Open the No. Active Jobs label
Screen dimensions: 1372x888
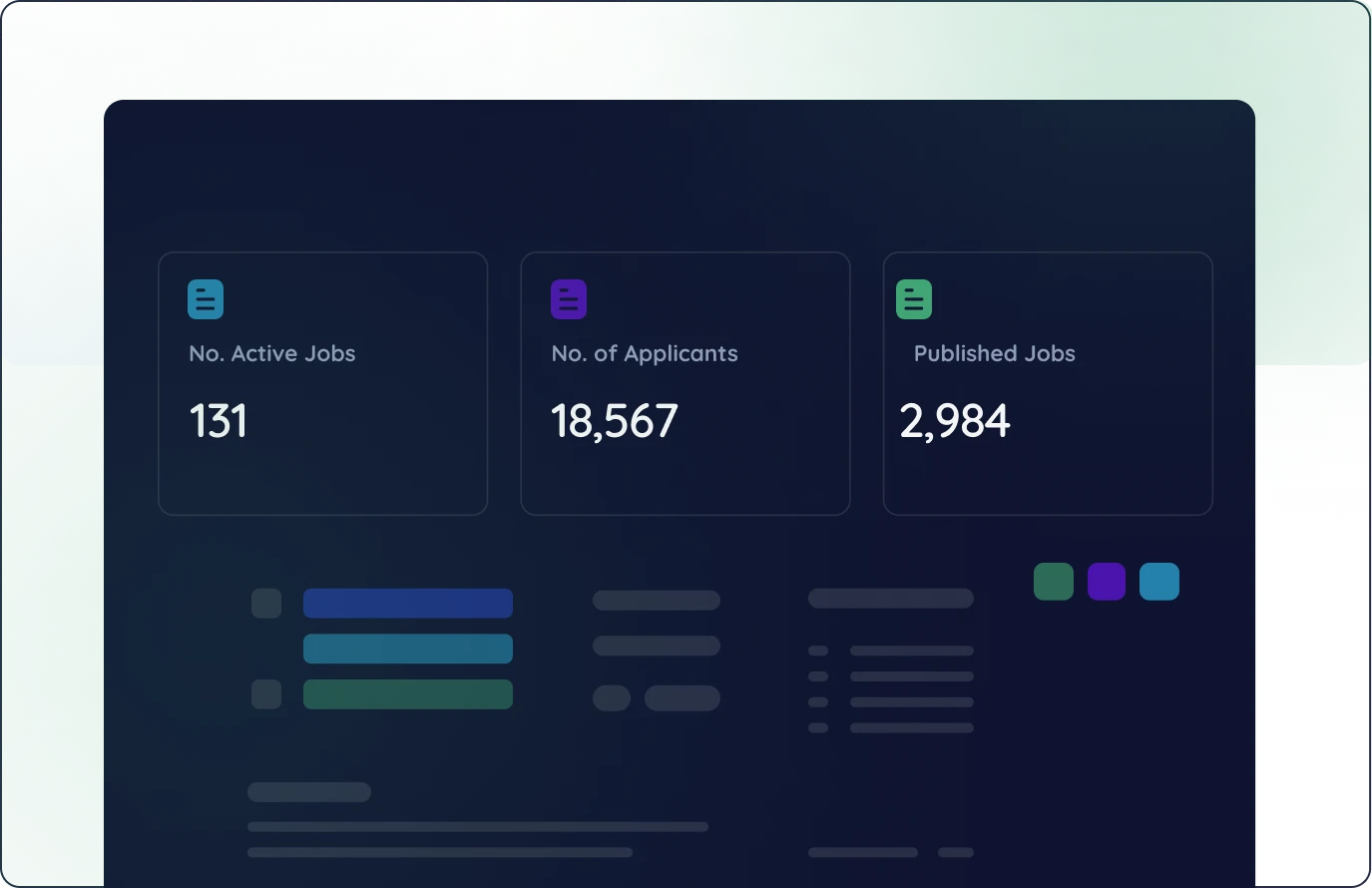271,353
